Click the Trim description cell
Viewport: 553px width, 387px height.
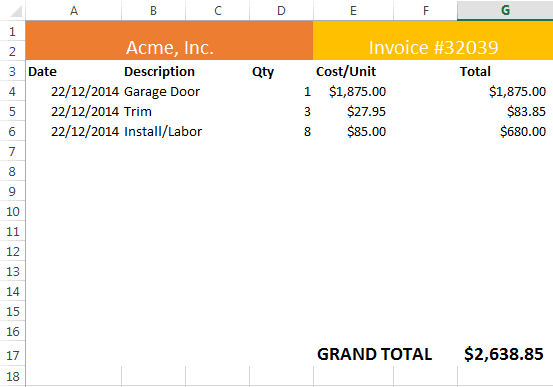153,111
